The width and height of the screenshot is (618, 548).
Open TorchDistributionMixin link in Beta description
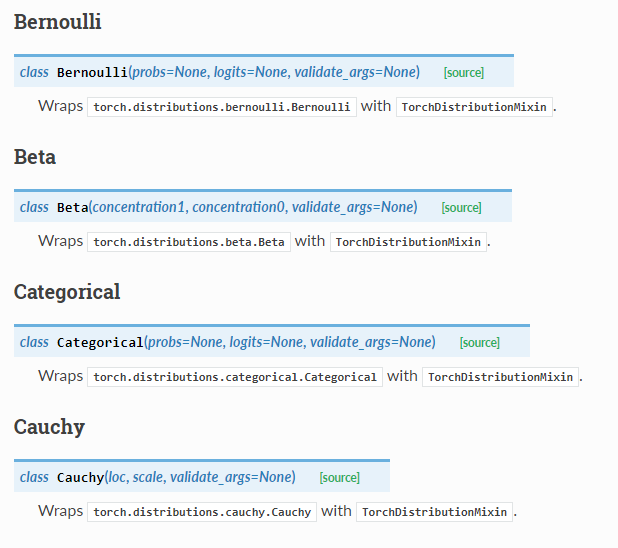pos(408,242)
